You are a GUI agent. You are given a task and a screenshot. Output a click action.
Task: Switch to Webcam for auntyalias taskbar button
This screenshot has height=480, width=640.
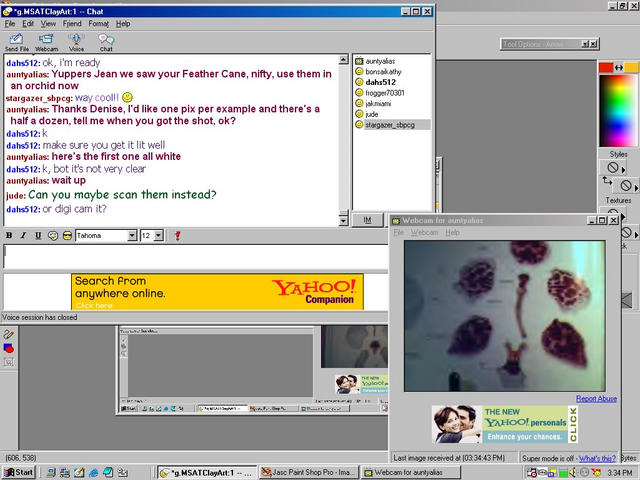[x=411, y=473]
